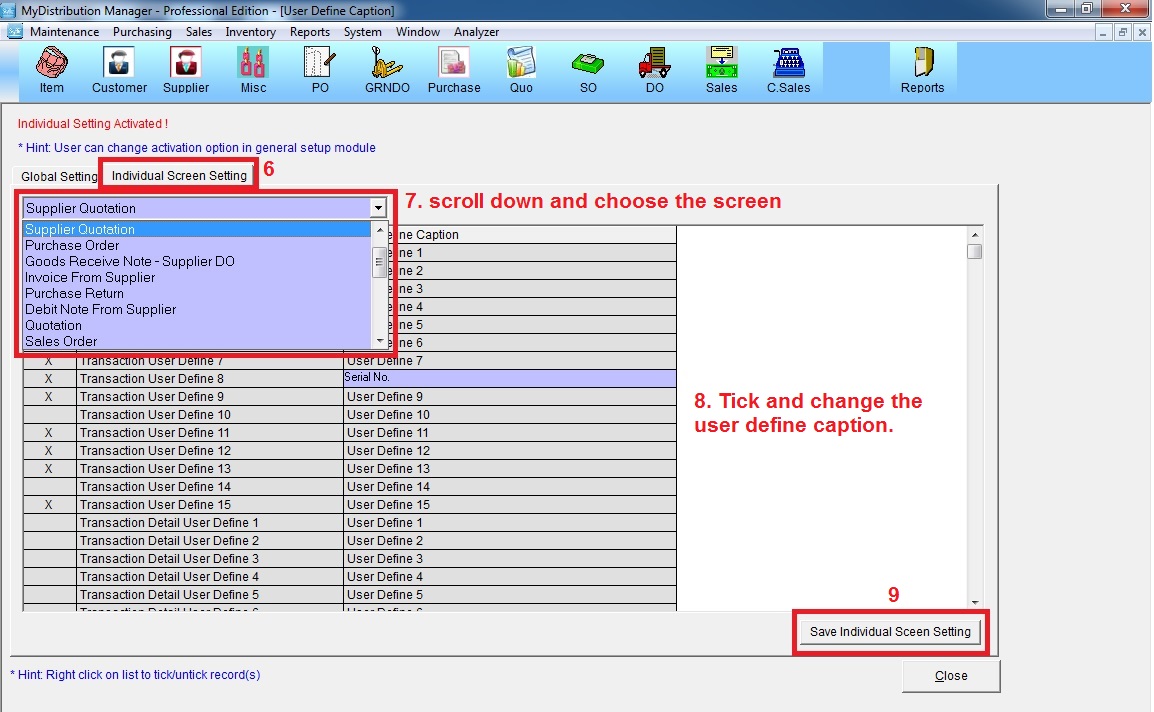Click the DO delivery truck icon

click(654, 70)
